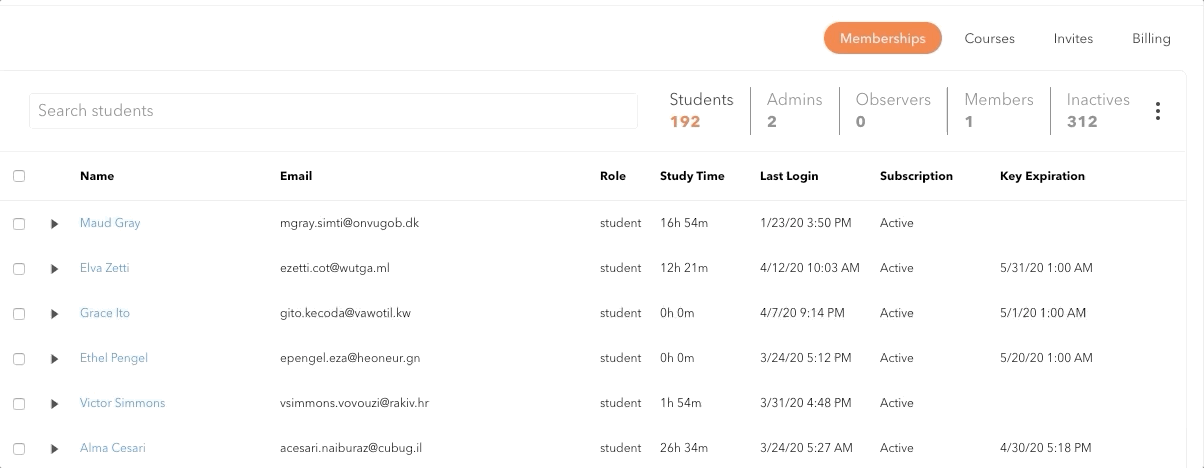Expand the Elva Zetti row arrow
This screenshot has height=468, width=1204.
55,269
